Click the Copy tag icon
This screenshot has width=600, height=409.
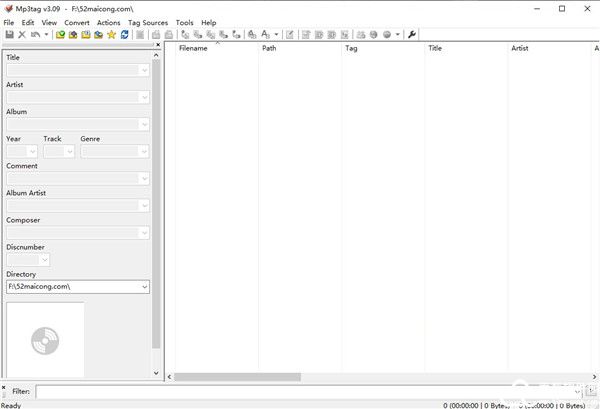[x=156, y=35]
